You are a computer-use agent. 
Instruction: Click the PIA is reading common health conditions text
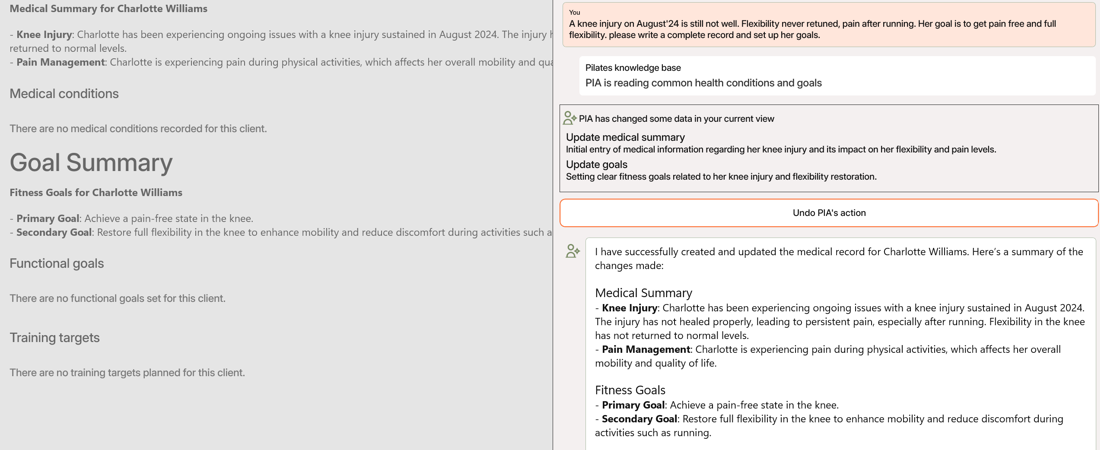pyautogui.click(x=704, y=83)
